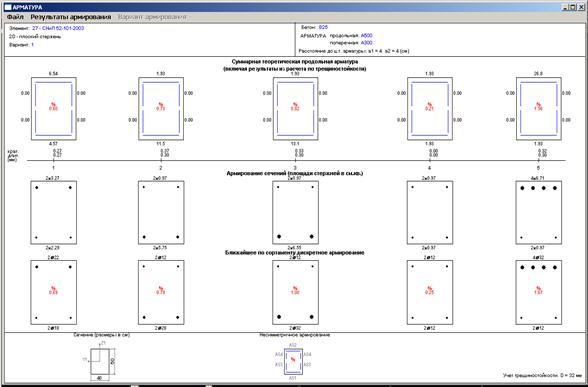The image size is (588, 387).
Task: Select discrete reinforcement diagram labeled 4ø32
Action: (x=538, y=292)
